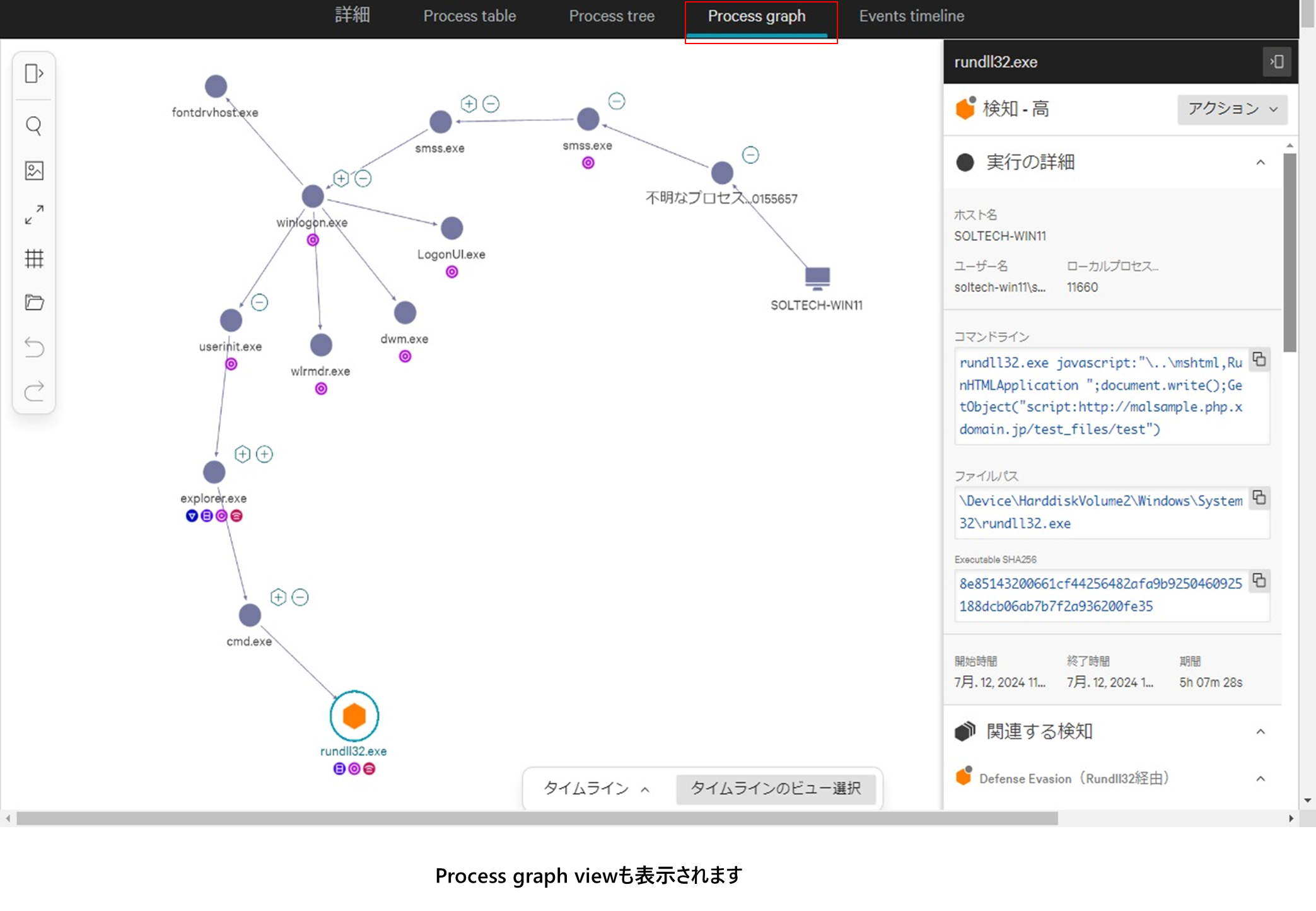
Task: Toggle the grid layout icon
Action: pos(34,258)
